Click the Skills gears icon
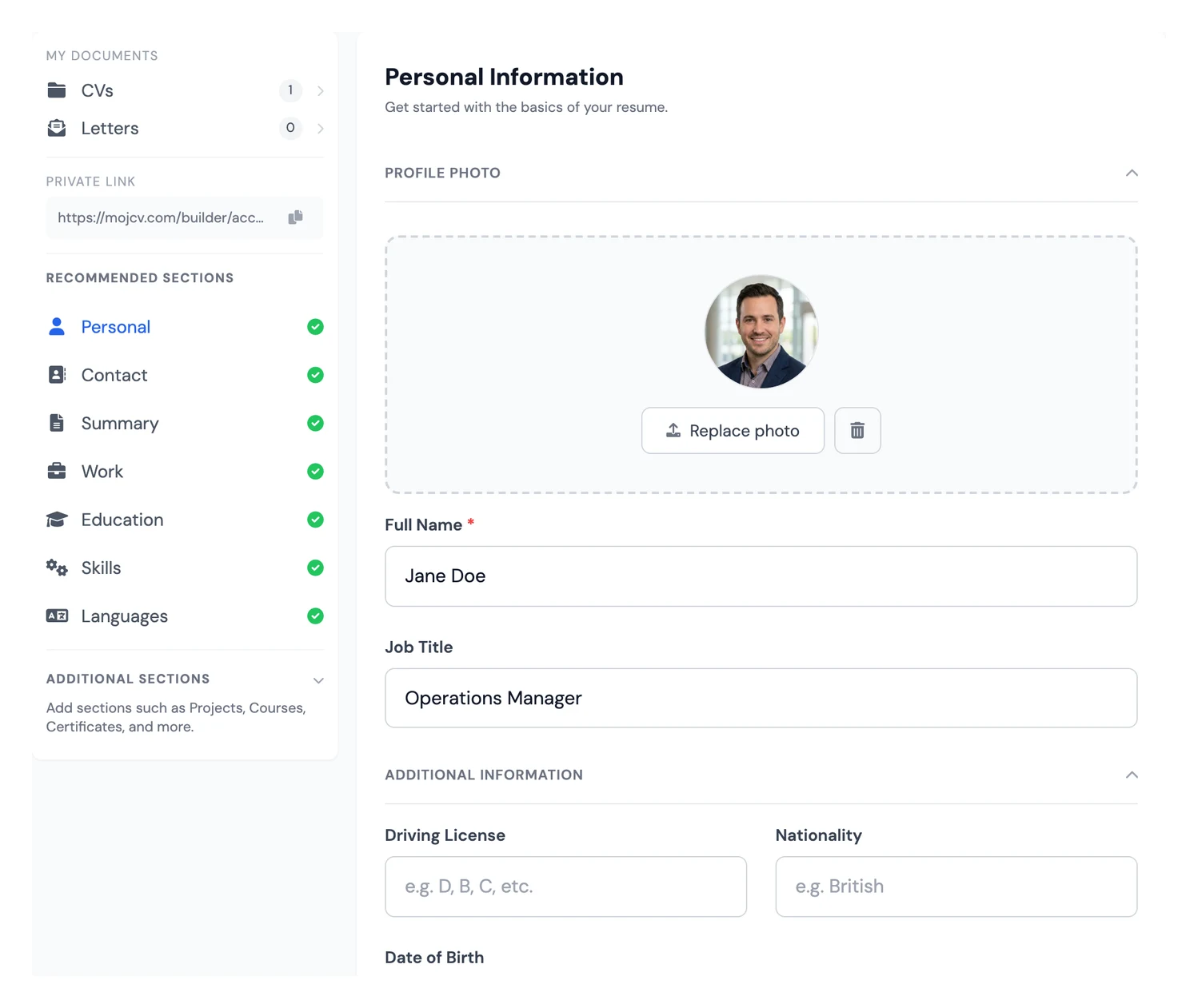This screenshot has height=1008, width=1198. pyautogui.click(x=57, y=568)
